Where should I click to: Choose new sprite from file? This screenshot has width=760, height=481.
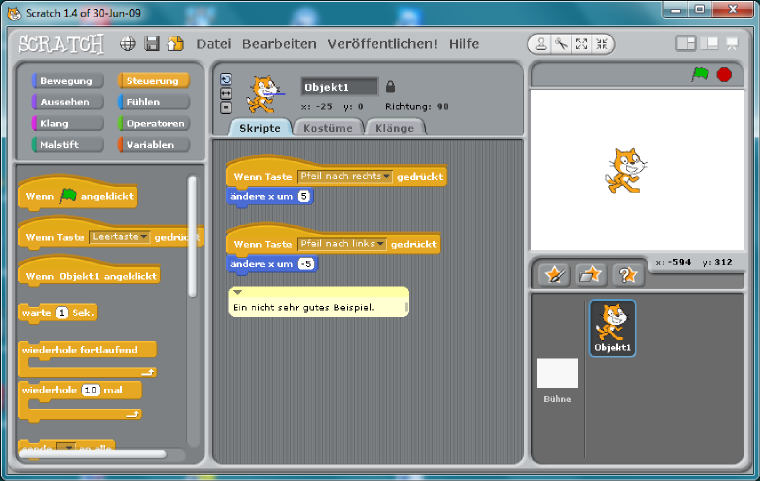click(591, 275)
